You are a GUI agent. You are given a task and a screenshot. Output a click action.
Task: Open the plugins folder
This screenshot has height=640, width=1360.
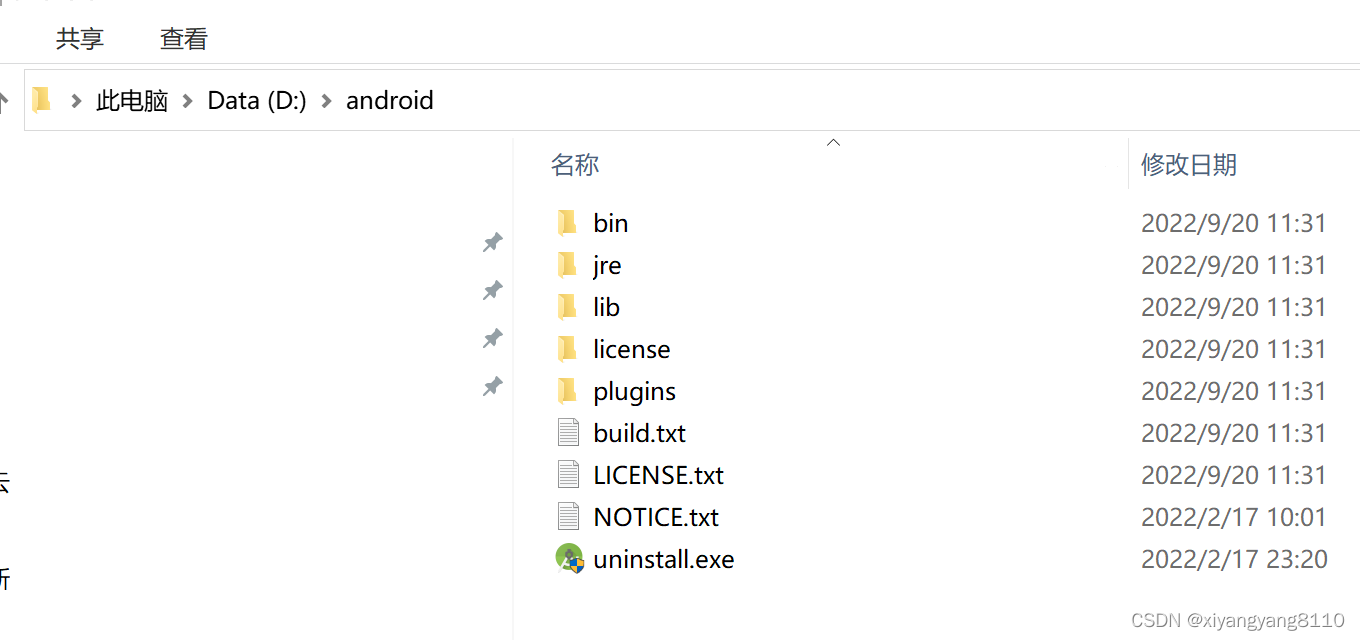(x=634, y=390)
